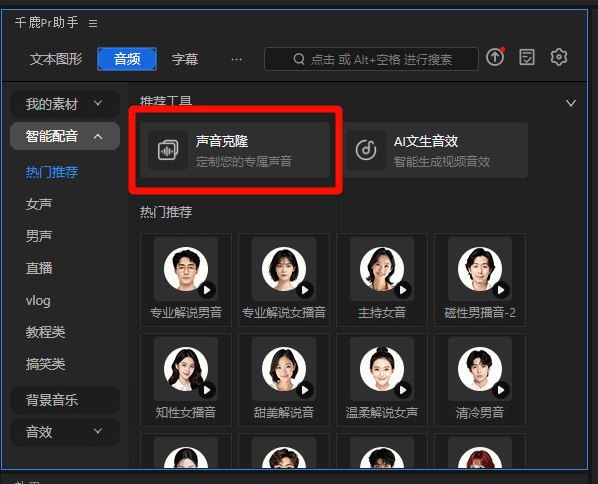This screenshot has height=484, width=598.
Task: Collapse the 推荐工具 section chevron
Action: [x=571, y=103]
